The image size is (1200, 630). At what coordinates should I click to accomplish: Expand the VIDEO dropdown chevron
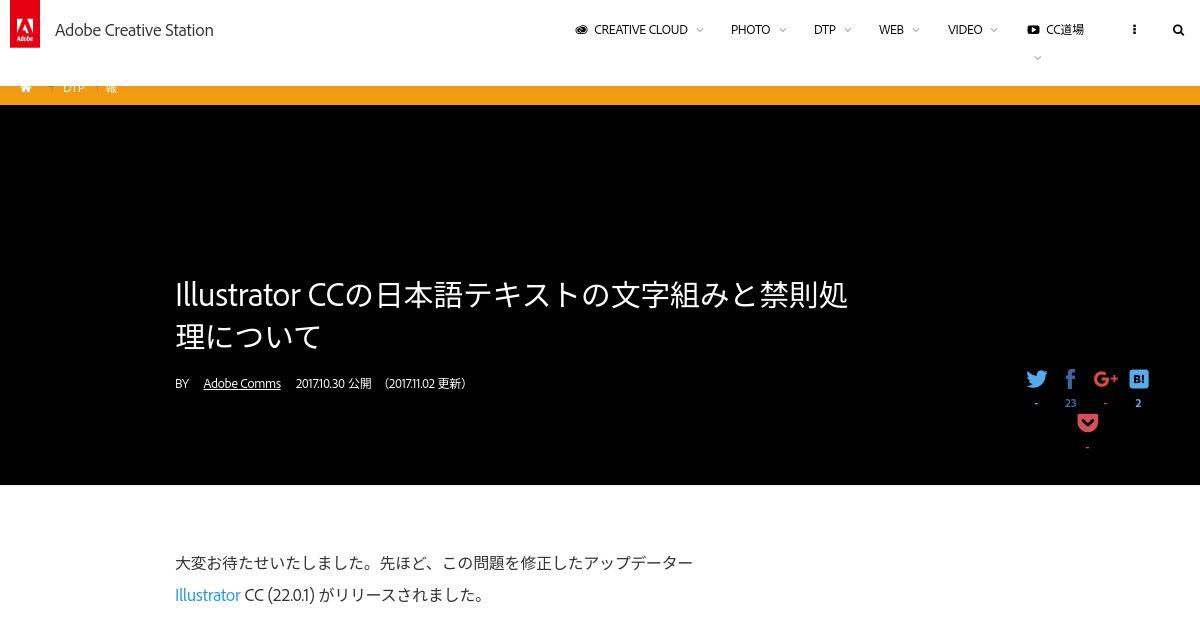pos(994,30)
